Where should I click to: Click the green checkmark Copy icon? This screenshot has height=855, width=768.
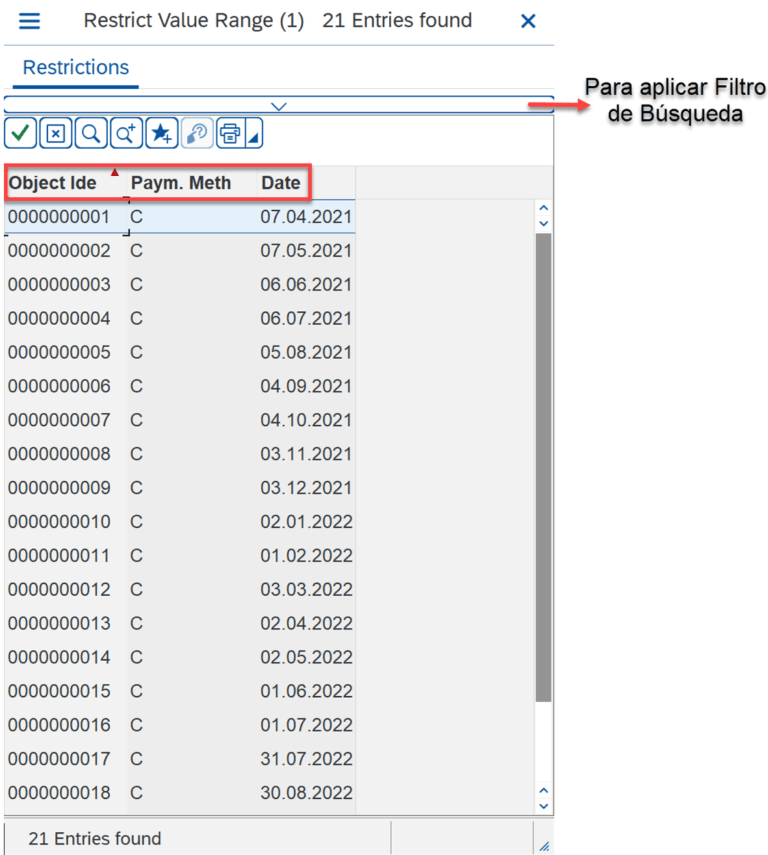point(21,133)
